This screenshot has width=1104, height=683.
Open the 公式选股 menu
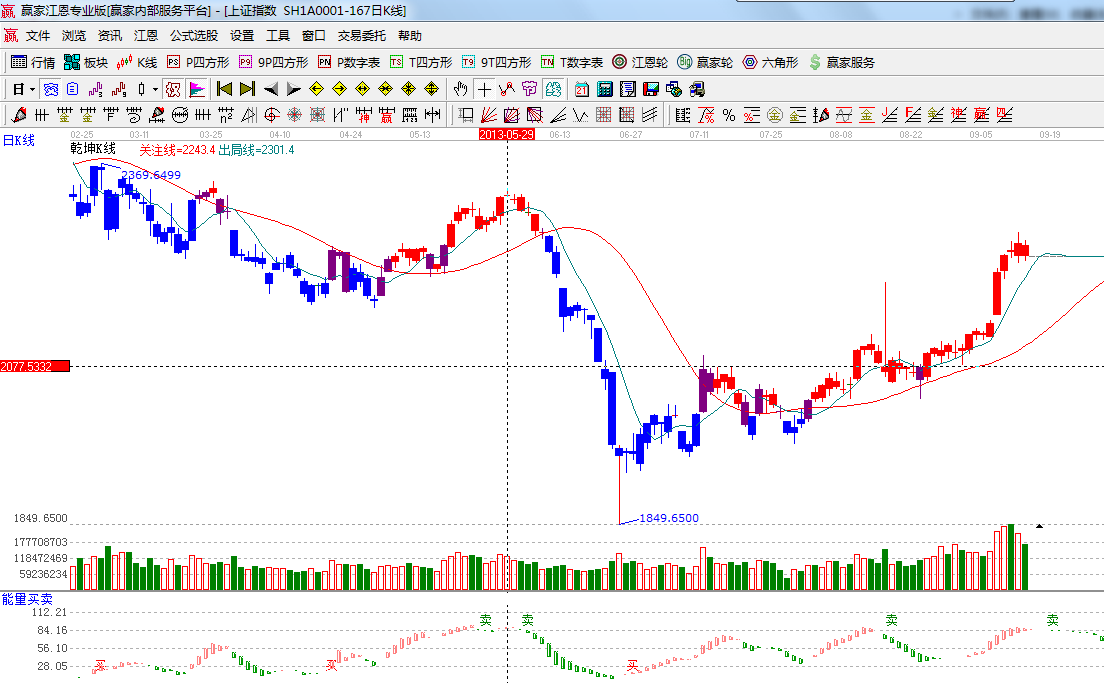point(193,35)
